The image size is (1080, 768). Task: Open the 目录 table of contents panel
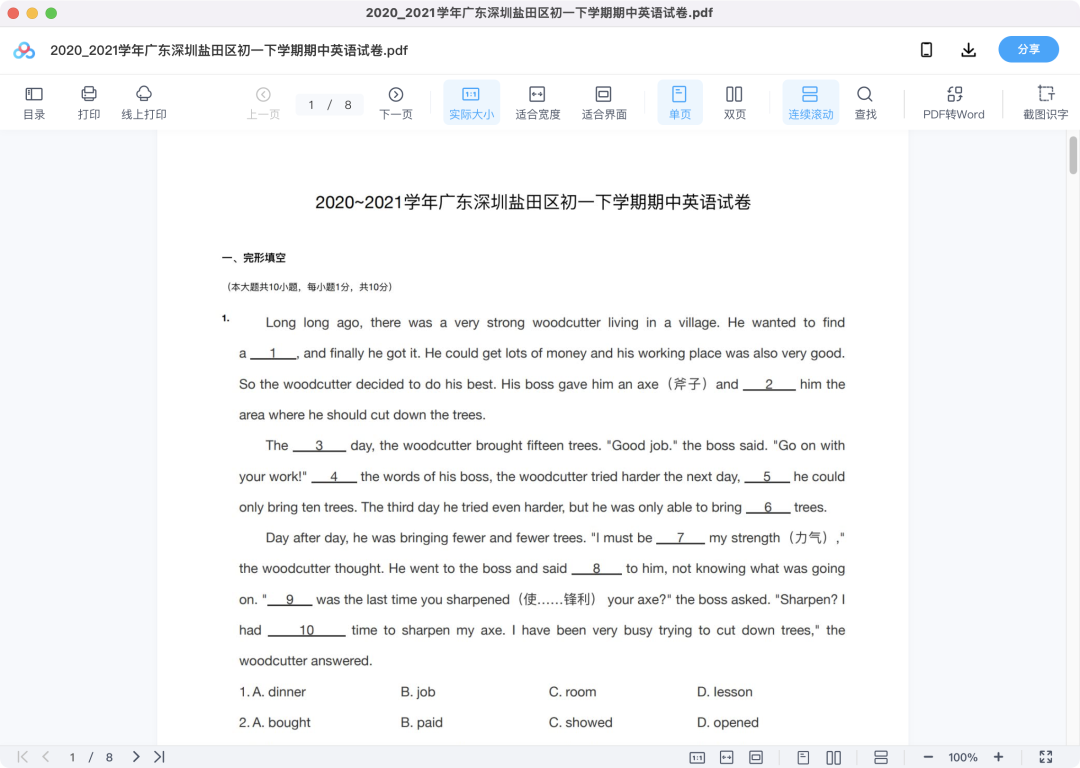pyautogui.click(x=34, y=103)
